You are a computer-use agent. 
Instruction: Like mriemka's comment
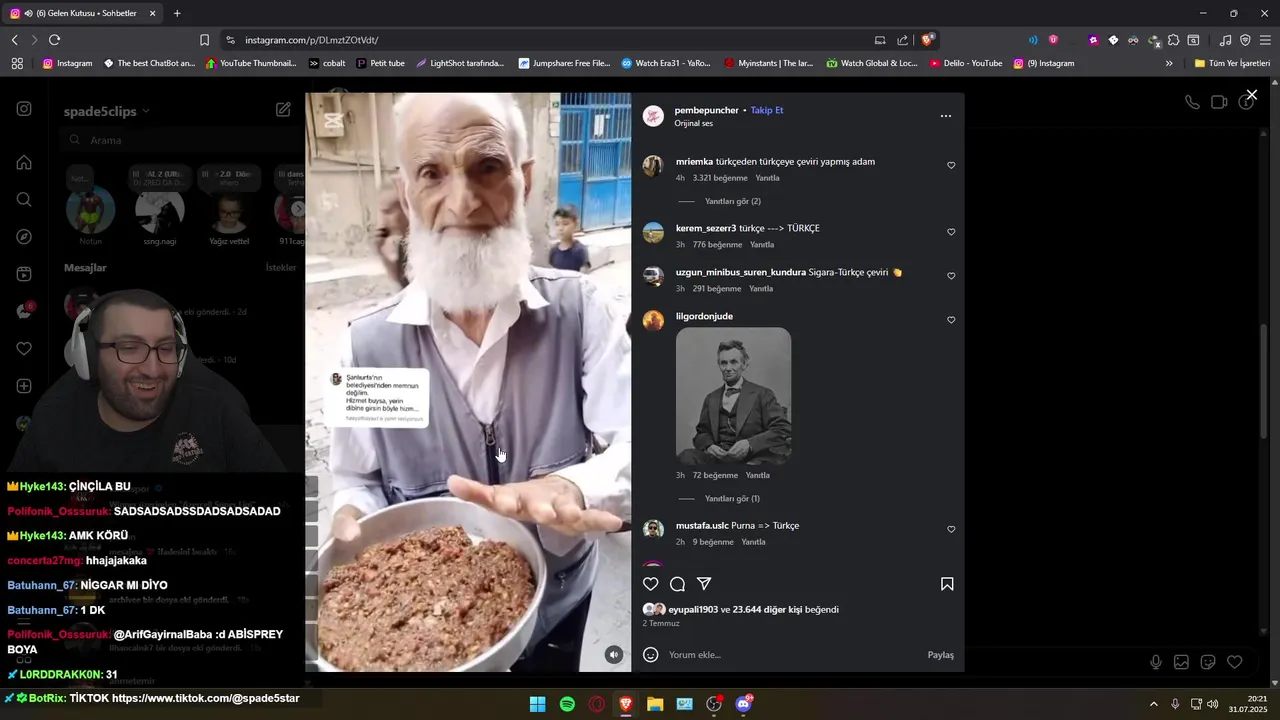pos(951,166)
